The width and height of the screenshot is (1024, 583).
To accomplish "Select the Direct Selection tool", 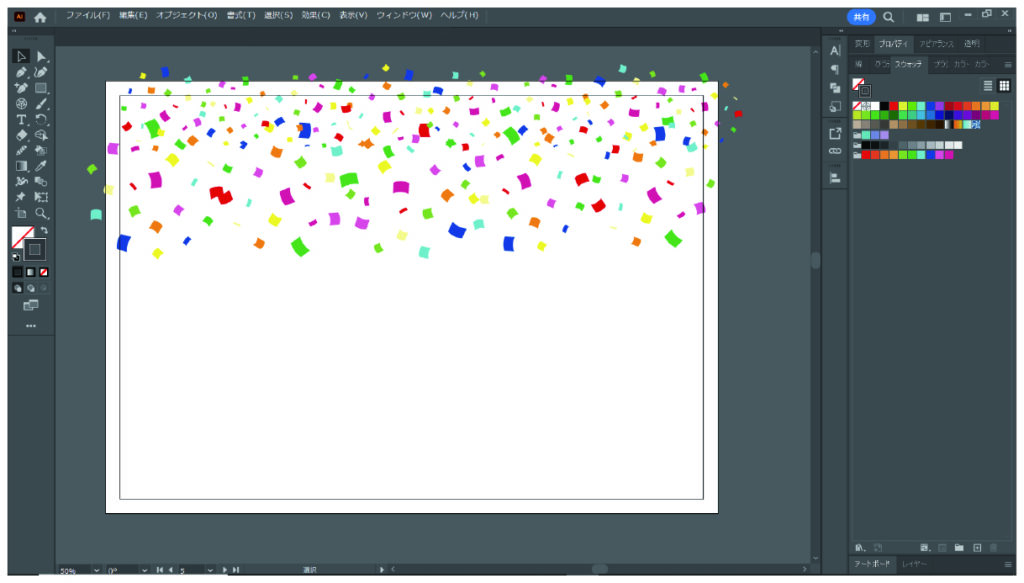I will tap(41, 57).
